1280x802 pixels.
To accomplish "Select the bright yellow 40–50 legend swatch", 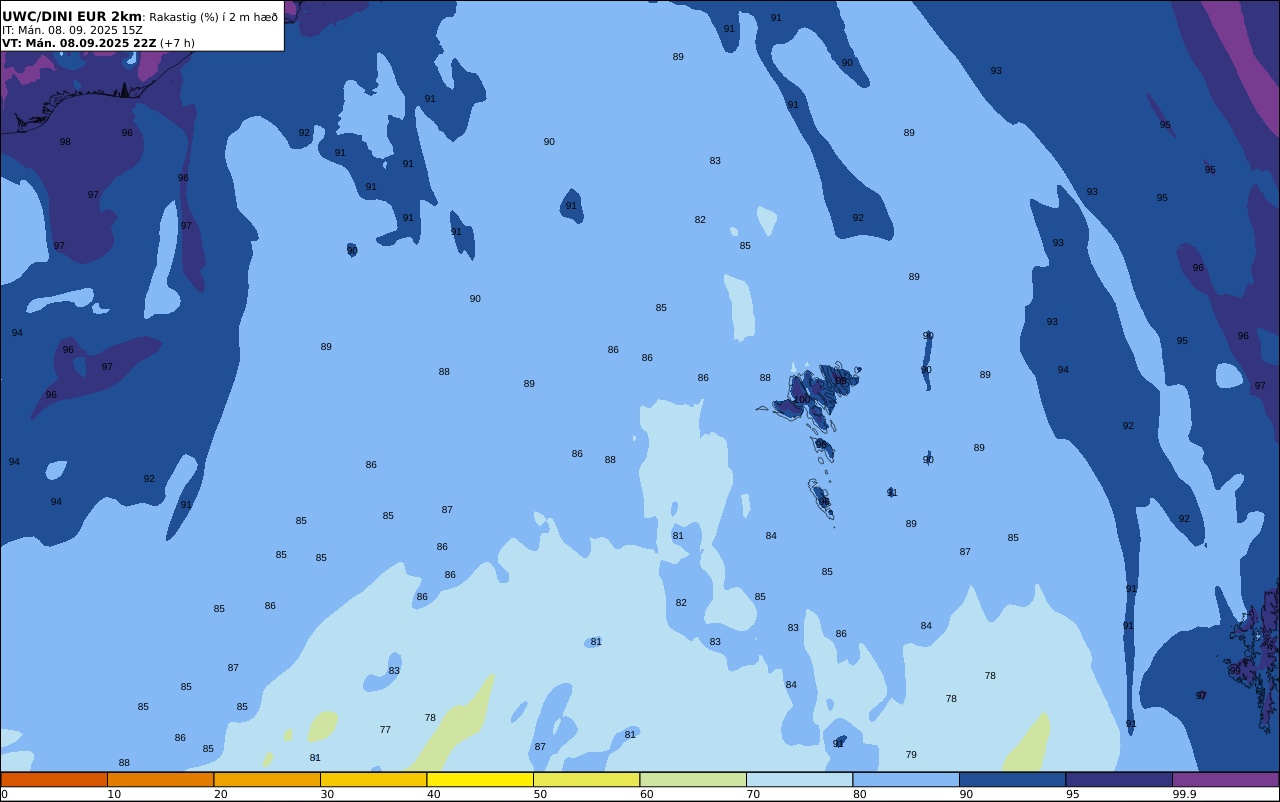I will pyautogui.click(x=480, y=779).
